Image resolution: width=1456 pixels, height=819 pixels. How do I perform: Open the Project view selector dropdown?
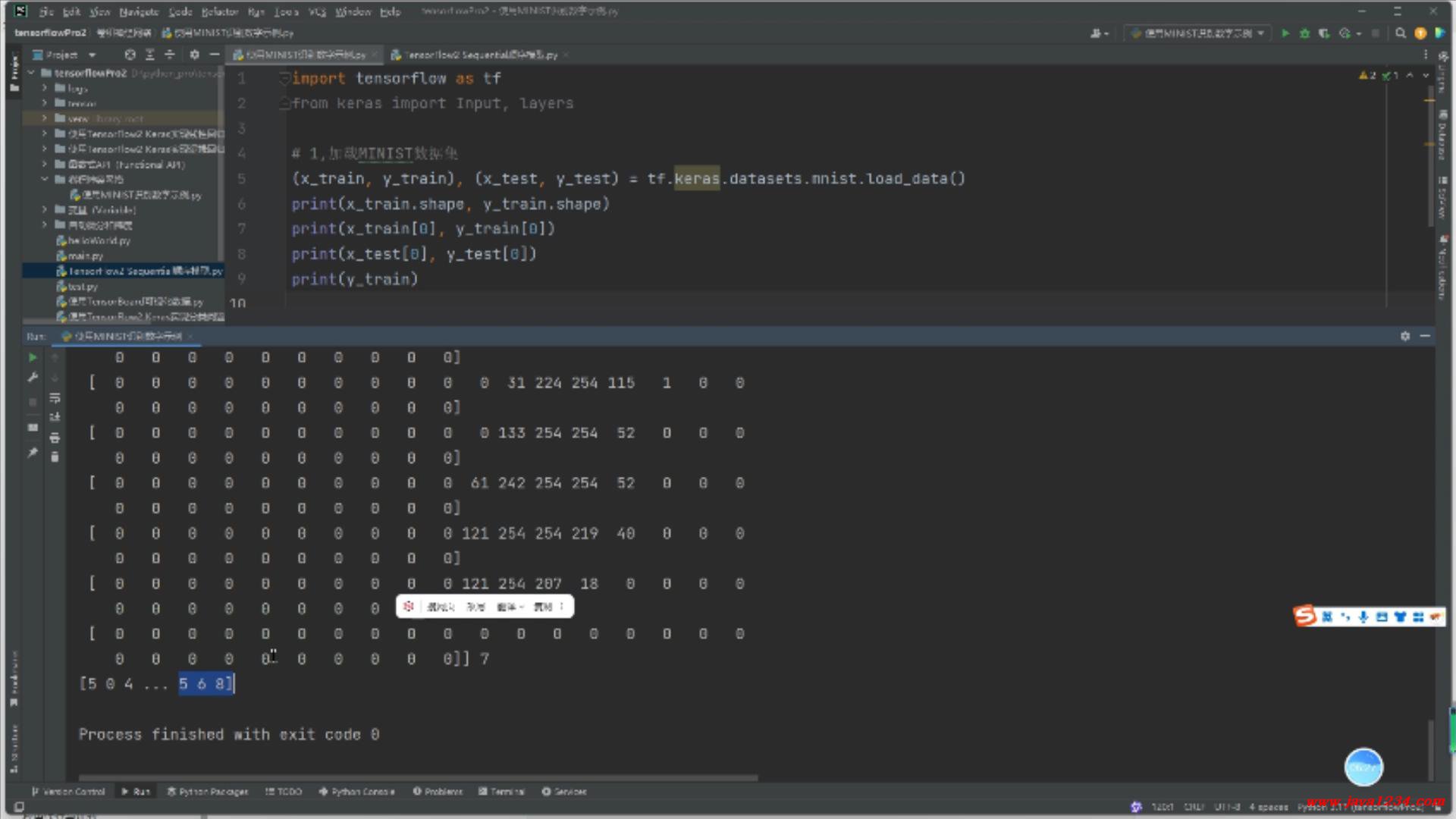[x=92, y=55]
